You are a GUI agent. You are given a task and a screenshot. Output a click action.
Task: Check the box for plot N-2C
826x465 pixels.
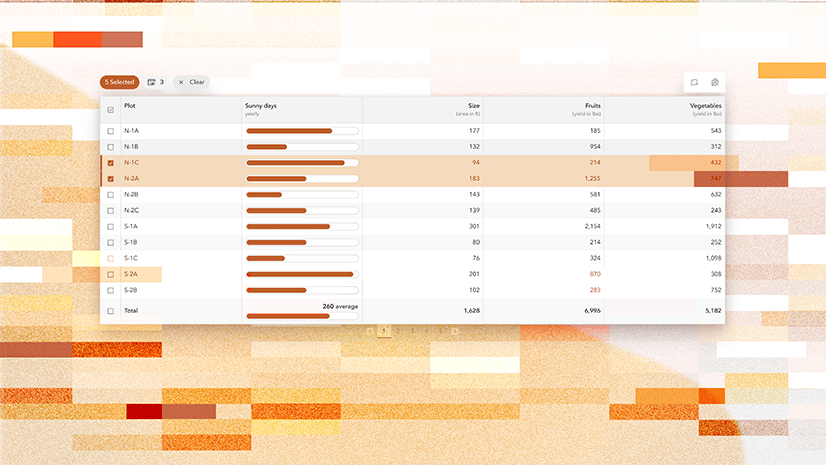[111, 211]
